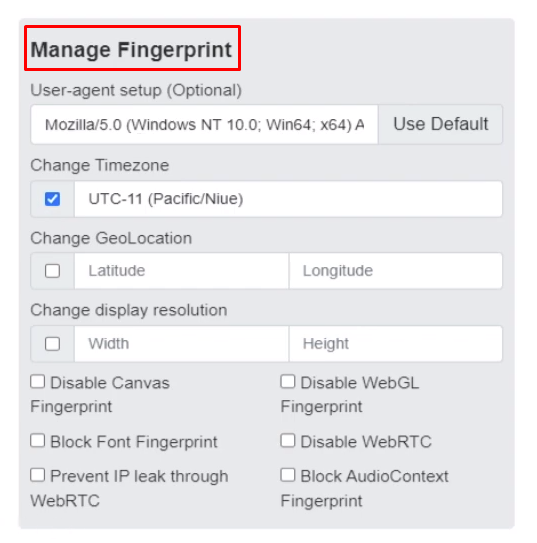Tick the Disable WebRTC box
Image resolution: width=537 pixels, height=543 pixels.
[x=288, y=441]
